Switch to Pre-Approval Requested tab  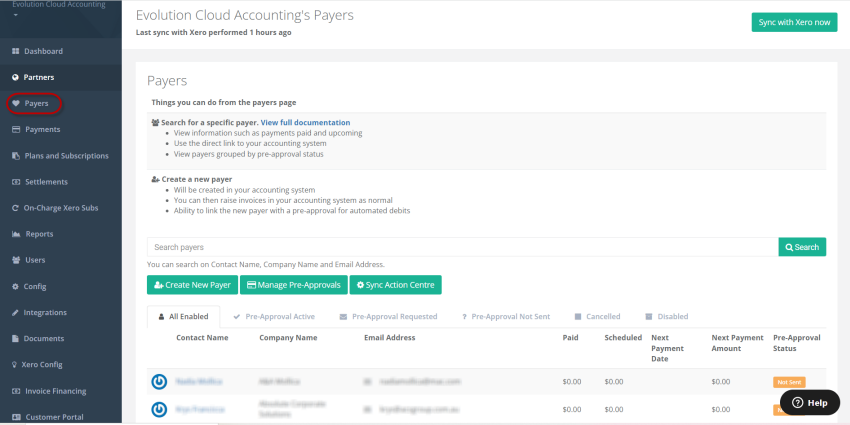[388, 317]
